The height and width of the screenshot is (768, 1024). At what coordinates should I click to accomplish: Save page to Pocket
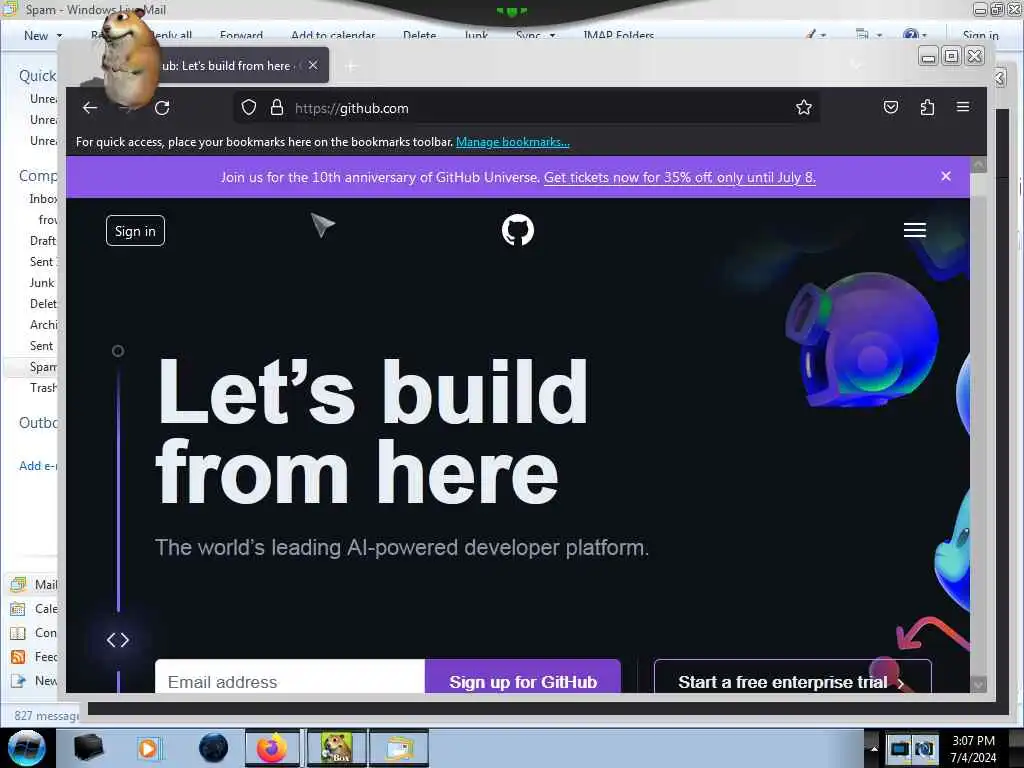point(891,107)
